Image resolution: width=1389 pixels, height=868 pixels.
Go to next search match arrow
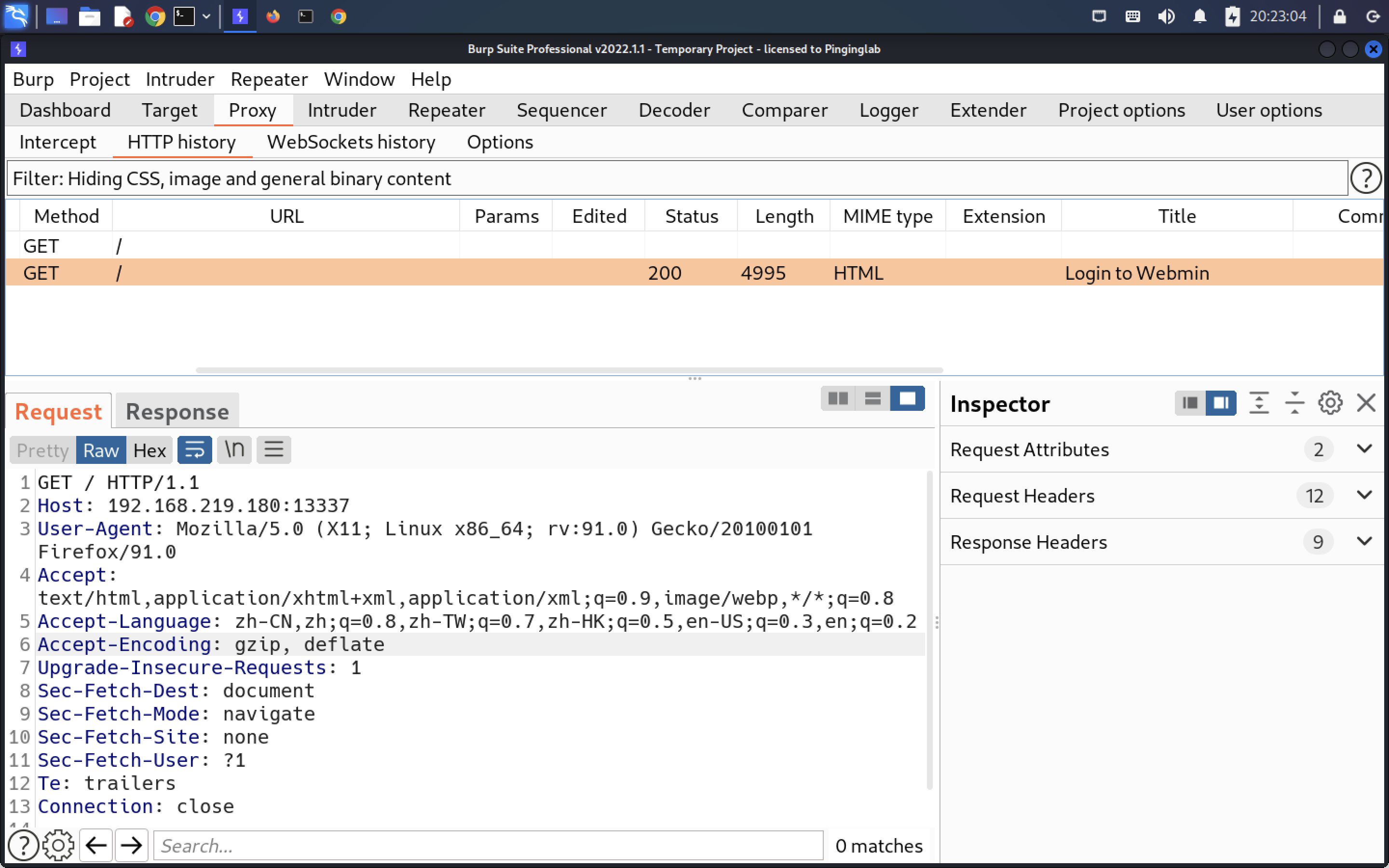(132, 845)
